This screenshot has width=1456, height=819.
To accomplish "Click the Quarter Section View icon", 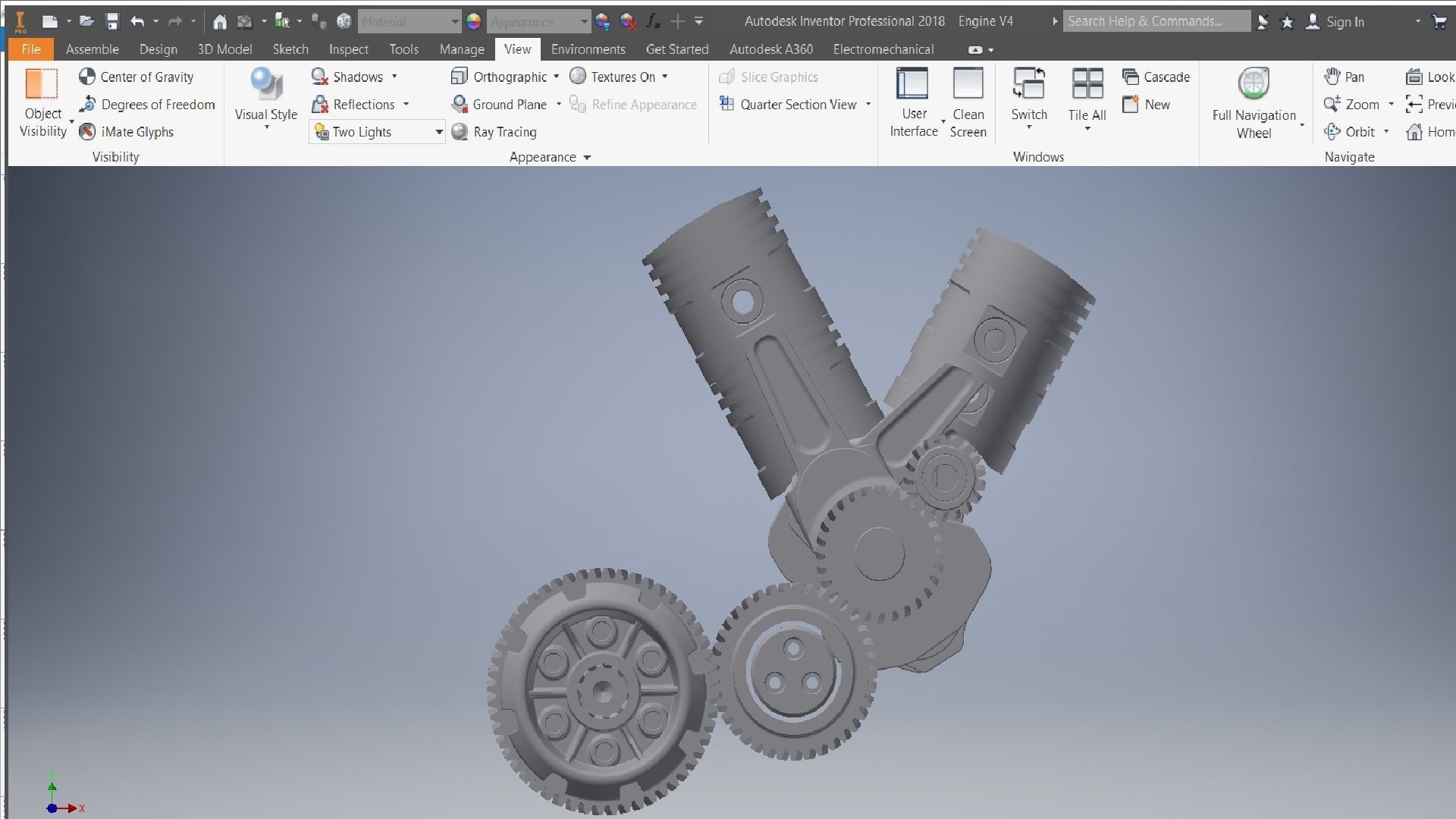I will [x=726, y=103].
